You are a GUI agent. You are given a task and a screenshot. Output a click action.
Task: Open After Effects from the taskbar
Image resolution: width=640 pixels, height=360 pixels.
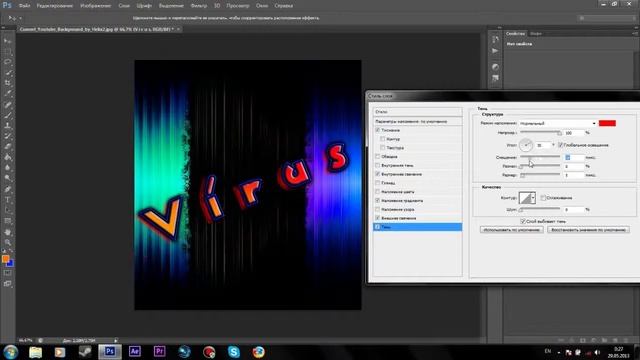tap(135, 351)
